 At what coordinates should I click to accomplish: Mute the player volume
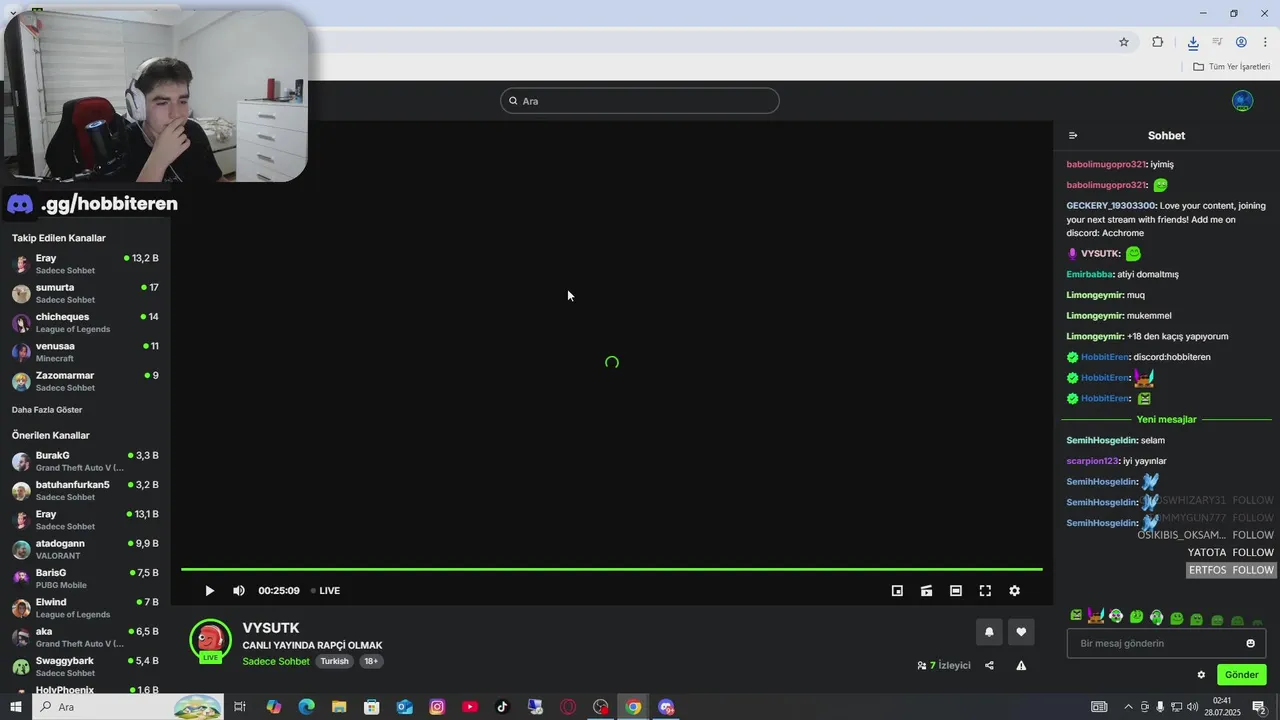click(x=239, y=591)
